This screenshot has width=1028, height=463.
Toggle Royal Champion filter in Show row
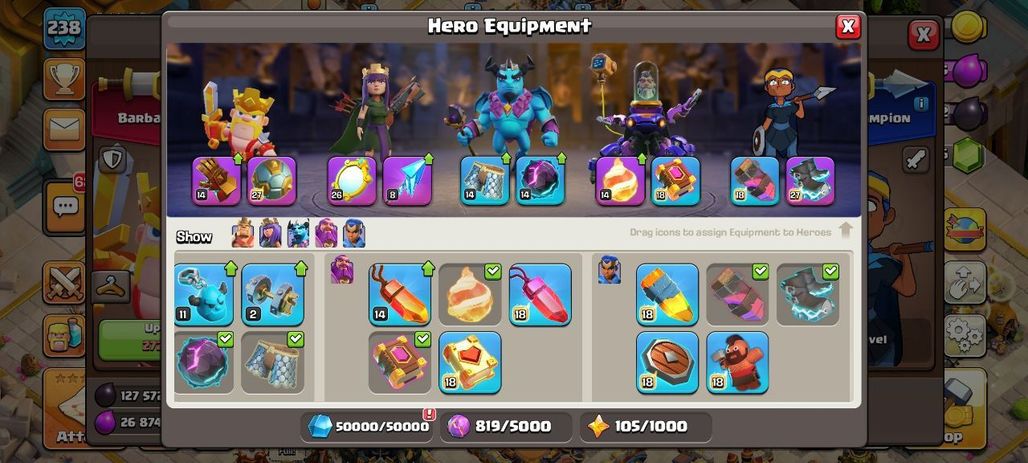point(354,233)
